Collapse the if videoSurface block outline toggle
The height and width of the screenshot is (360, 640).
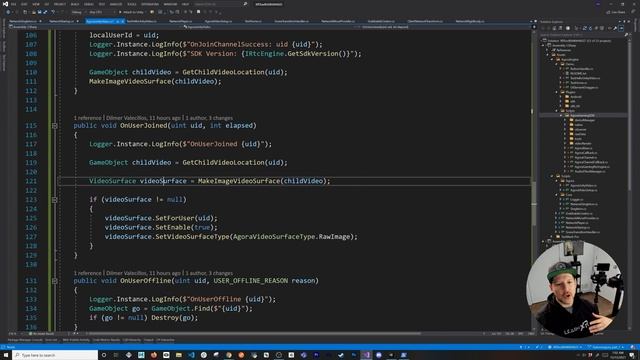(x=55, y=200)
